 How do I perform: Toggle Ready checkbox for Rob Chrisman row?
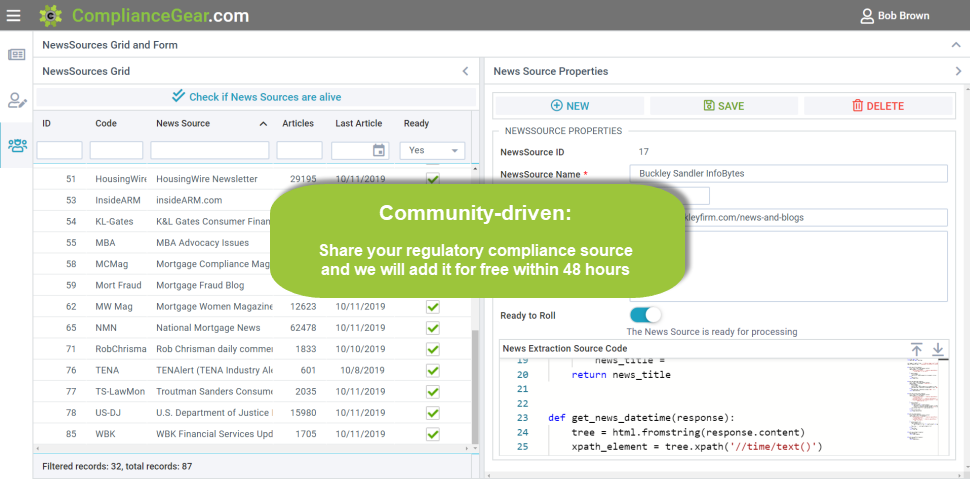tap(432, 349)
